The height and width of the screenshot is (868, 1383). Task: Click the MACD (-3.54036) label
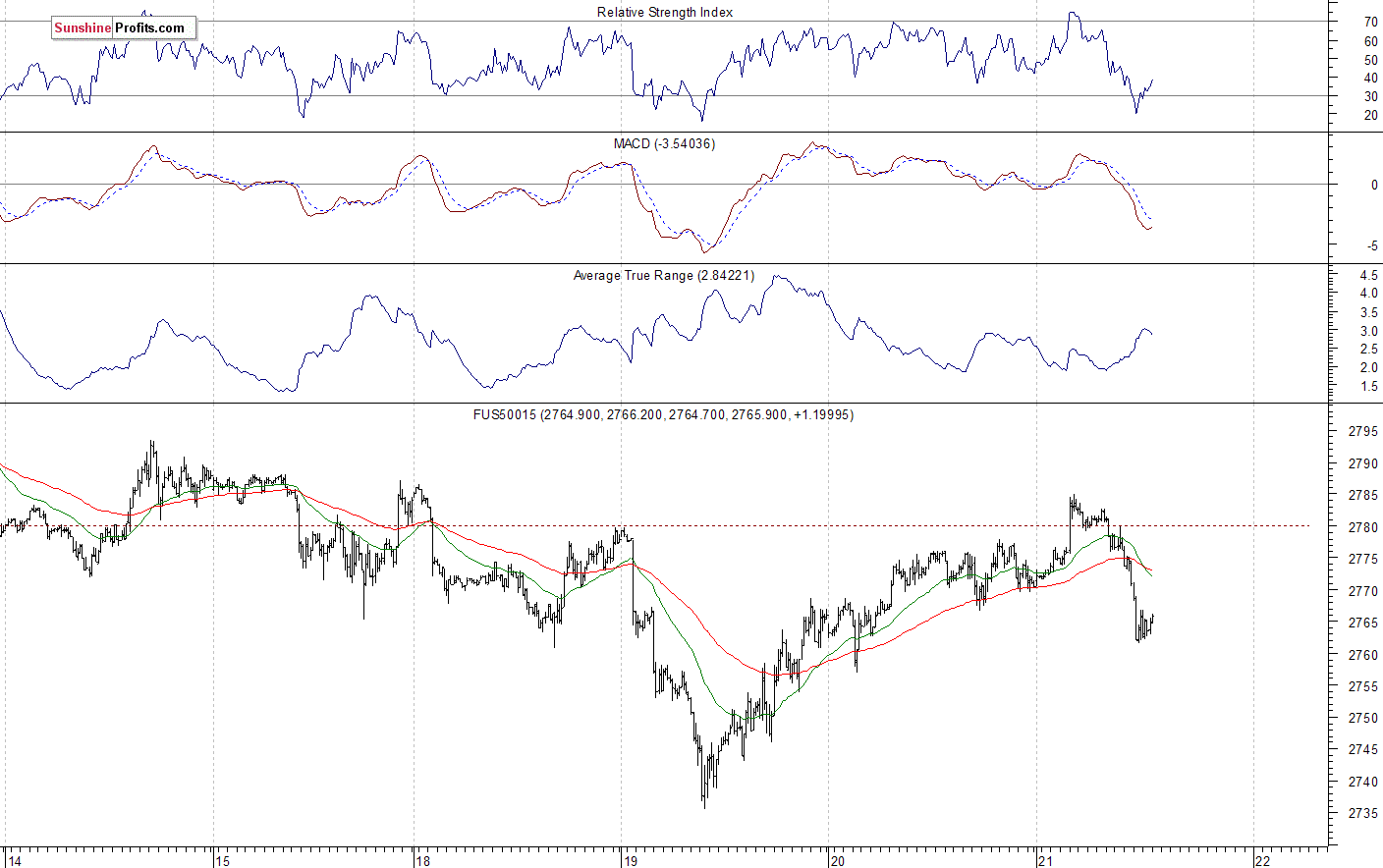665,144
